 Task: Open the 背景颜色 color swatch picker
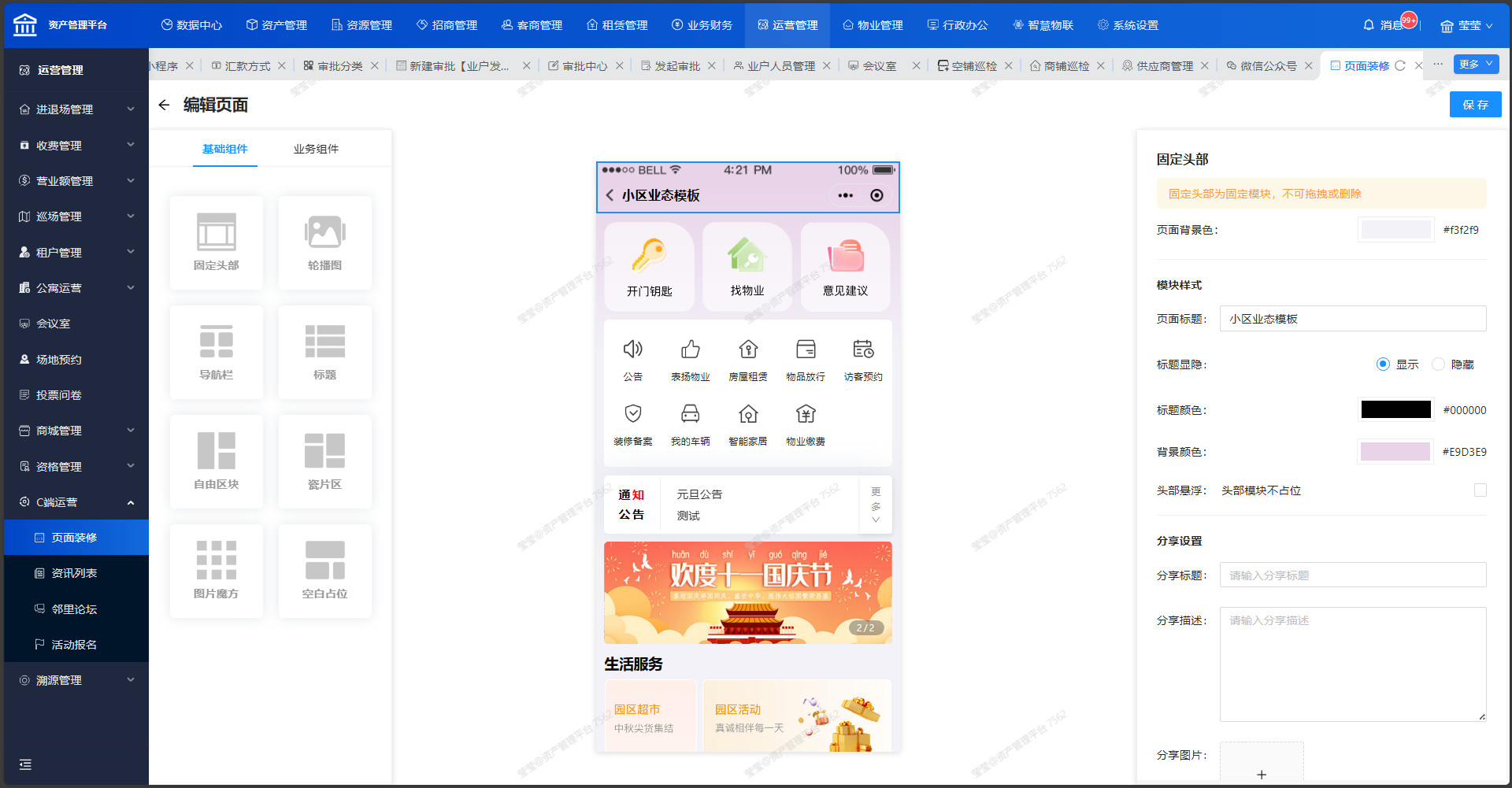[x=1395, y=452]
